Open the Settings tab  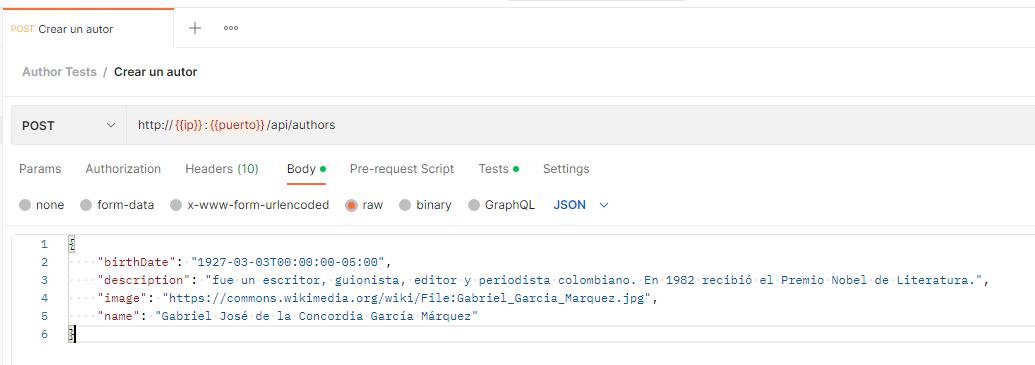click(566, 169)
